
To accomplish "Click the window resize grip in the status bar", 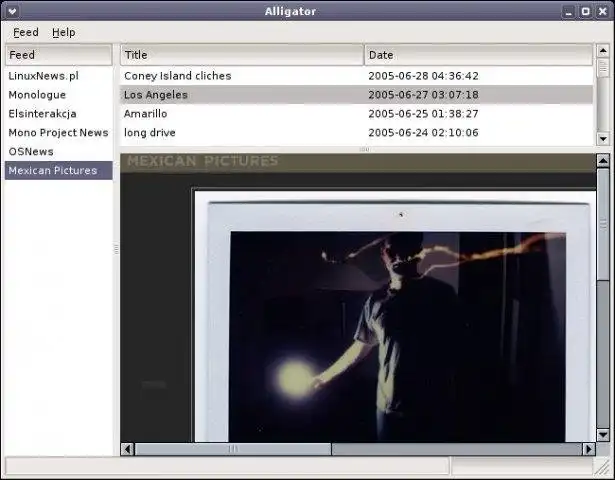I will click(602, 467).
